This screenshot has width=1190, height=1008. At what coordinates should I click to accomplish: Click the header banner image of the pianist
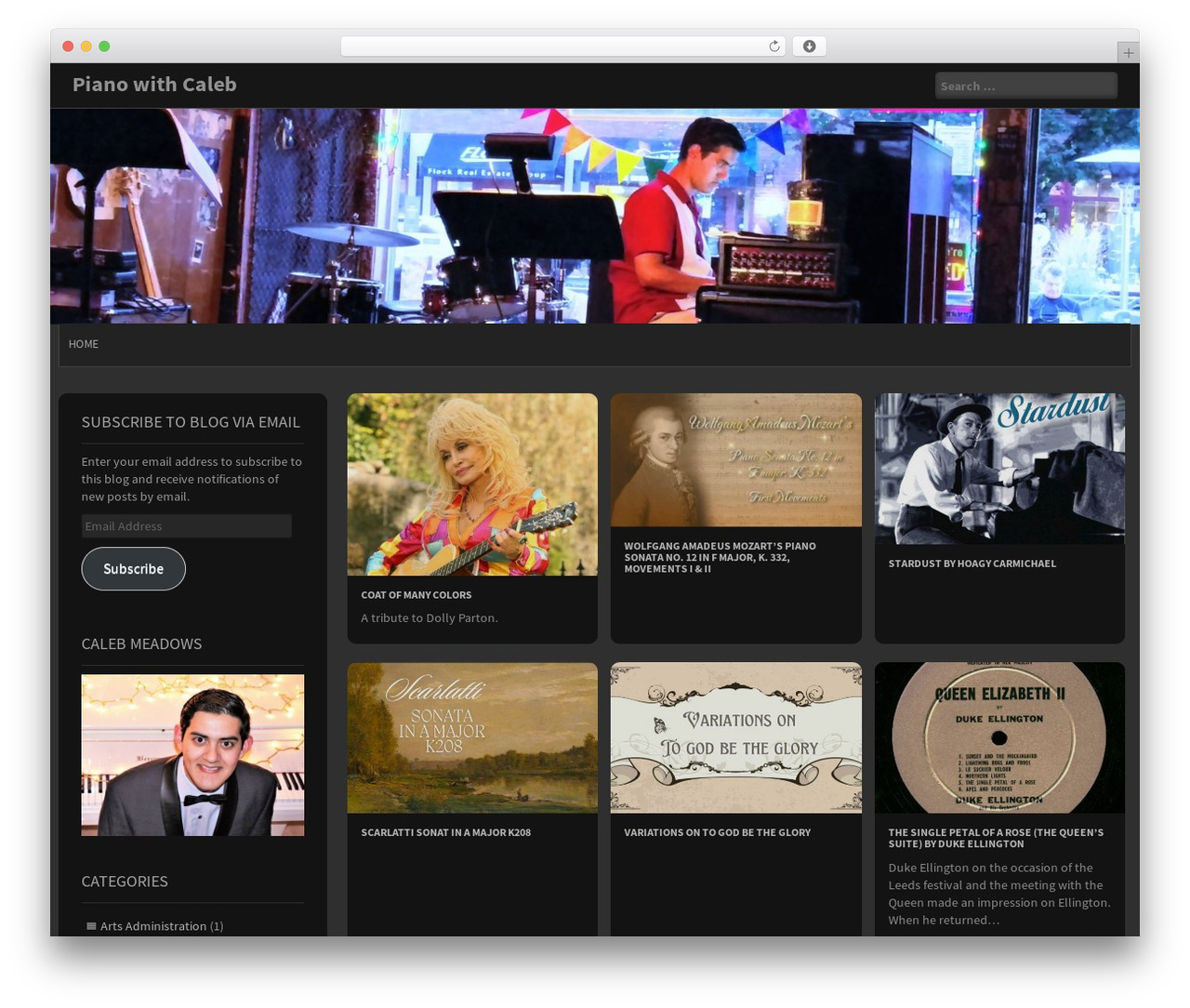point(595,216)
